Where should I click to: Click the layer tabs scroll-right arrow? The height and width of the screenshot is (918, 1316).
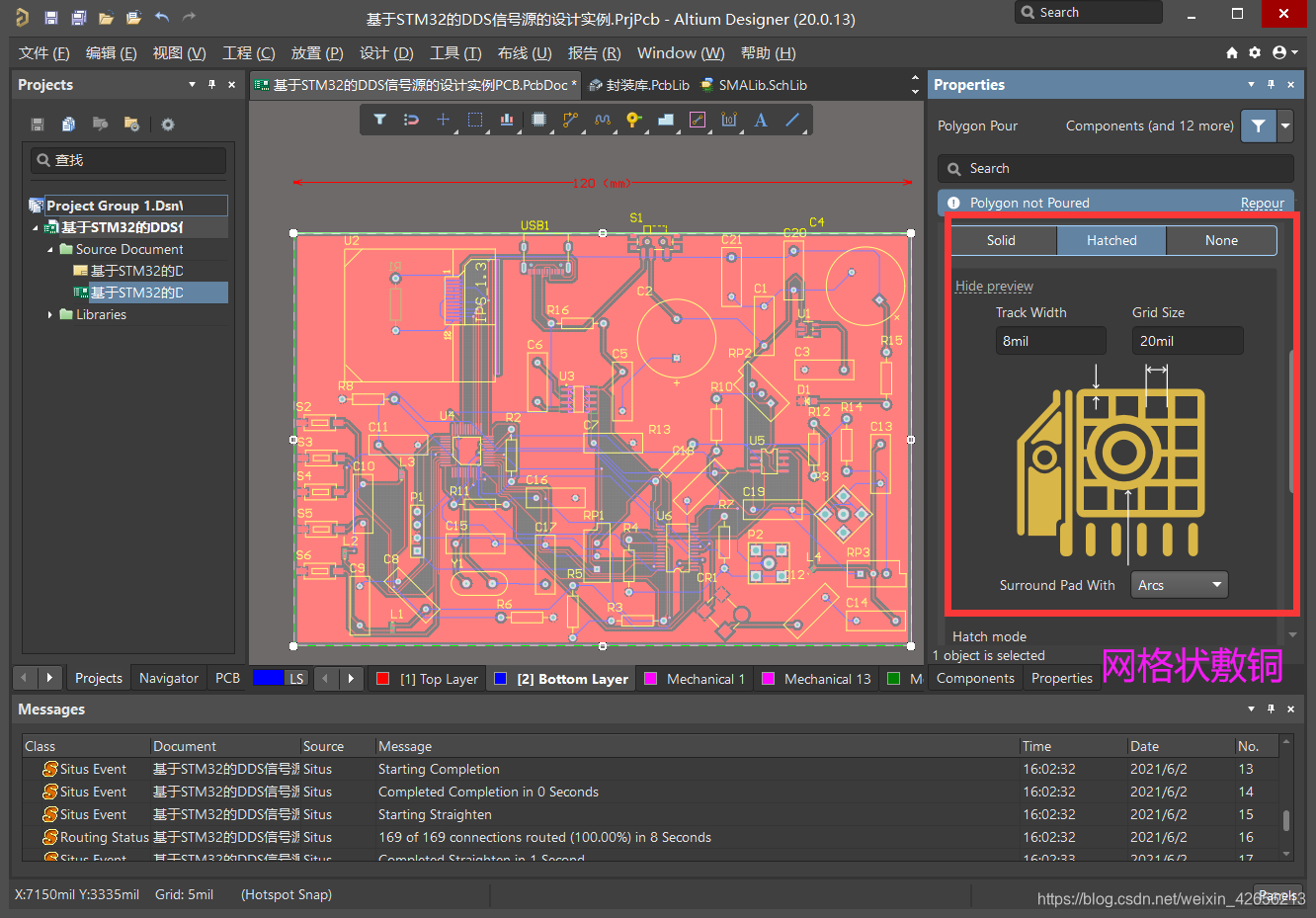[x=351, y=678]
